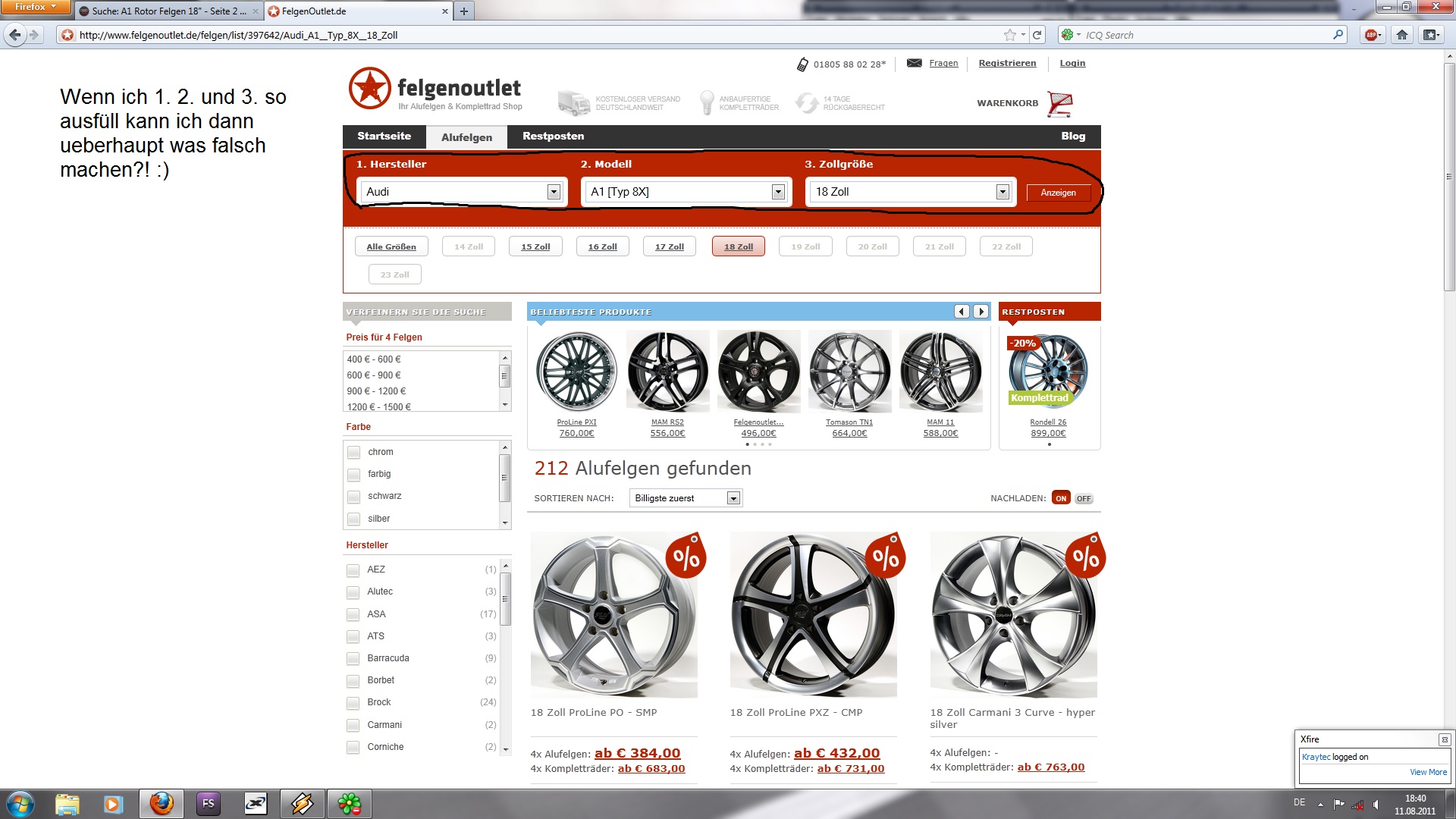Check the Alutec manufacturer filter

click(353, 592)
